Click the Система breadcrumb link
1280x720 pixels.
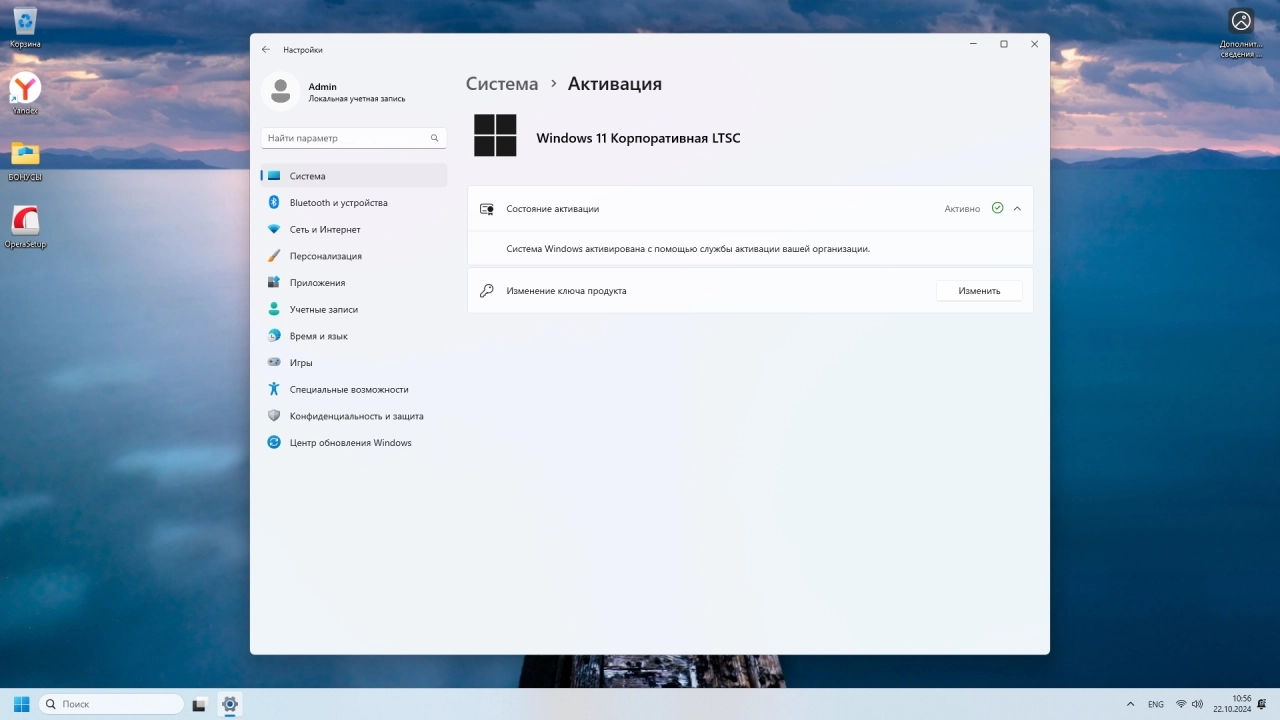point(502,84)
